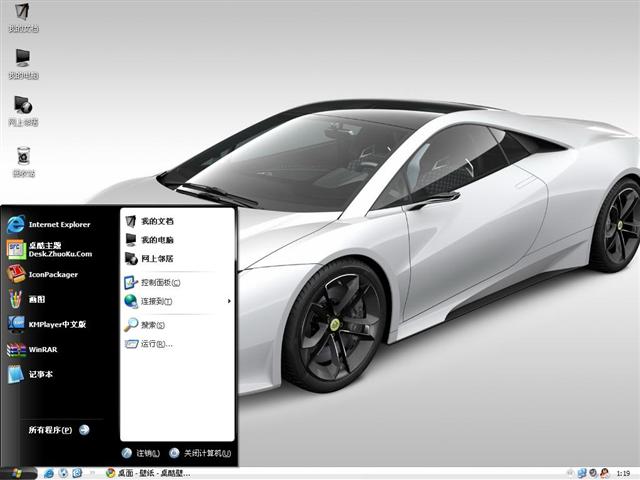Open the Run (运行) dialog
The image size is (640, 480).
click(x=149, y=344)
